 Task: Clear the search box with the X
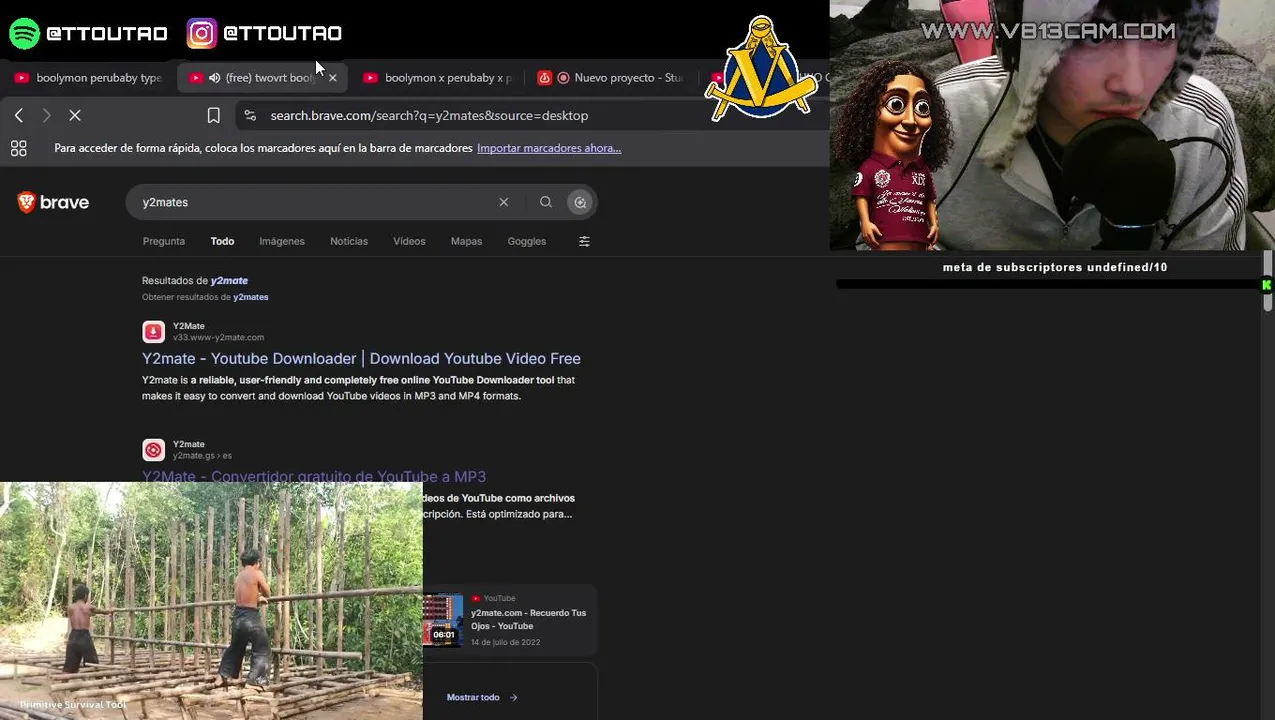504,202
